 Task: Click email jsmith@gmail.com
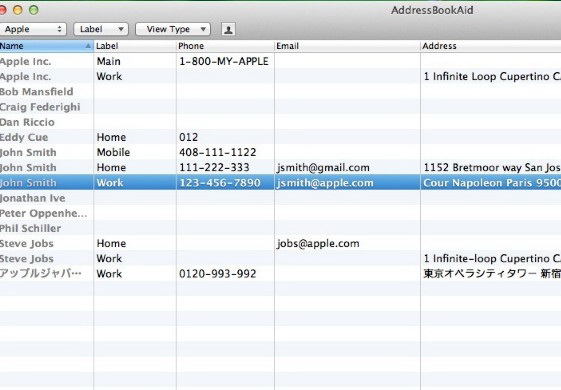click(x=323, y=168)
